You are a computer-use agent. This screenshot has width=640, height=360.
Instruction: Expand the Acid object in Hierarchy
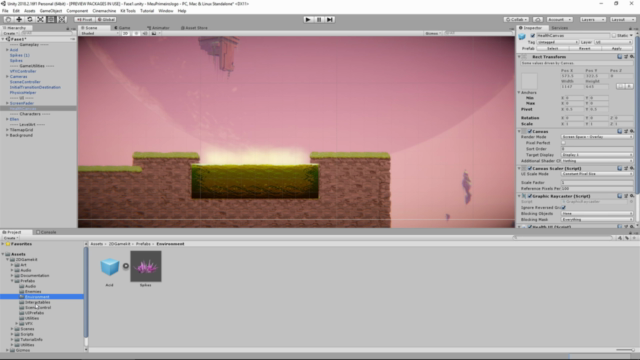pos(7,50)
